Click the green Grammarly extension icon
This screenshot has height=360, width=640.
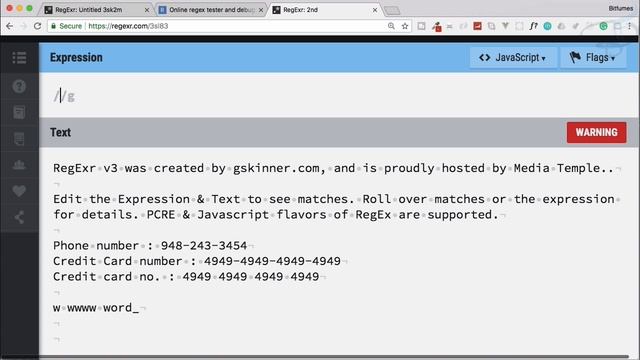[603, 26]
